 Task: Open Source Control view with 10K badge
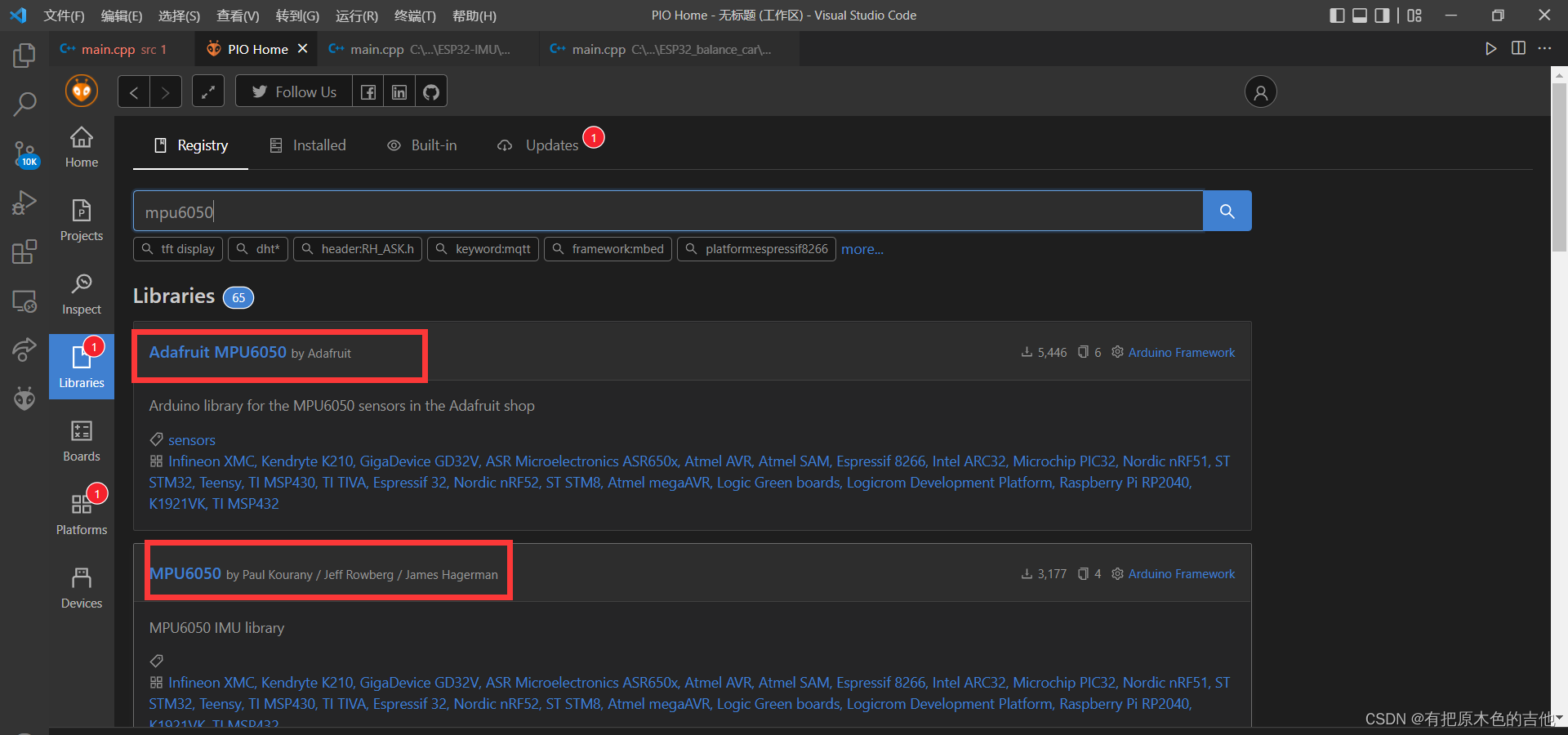click(x=24, y=154)
